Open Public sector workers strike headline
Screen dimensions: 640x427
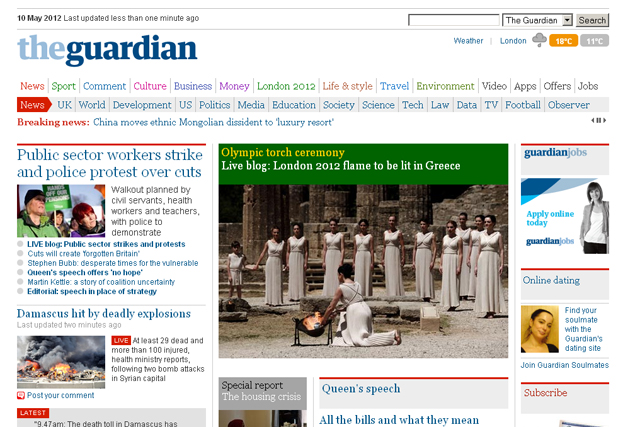tap(110, 163)
